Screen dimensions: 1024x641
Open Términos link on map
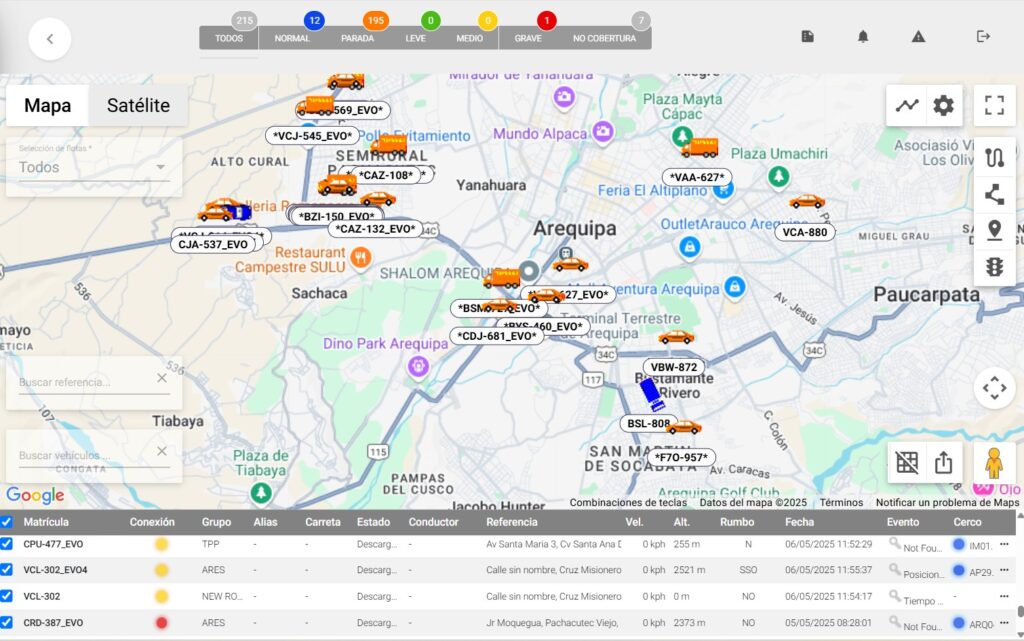841,503
